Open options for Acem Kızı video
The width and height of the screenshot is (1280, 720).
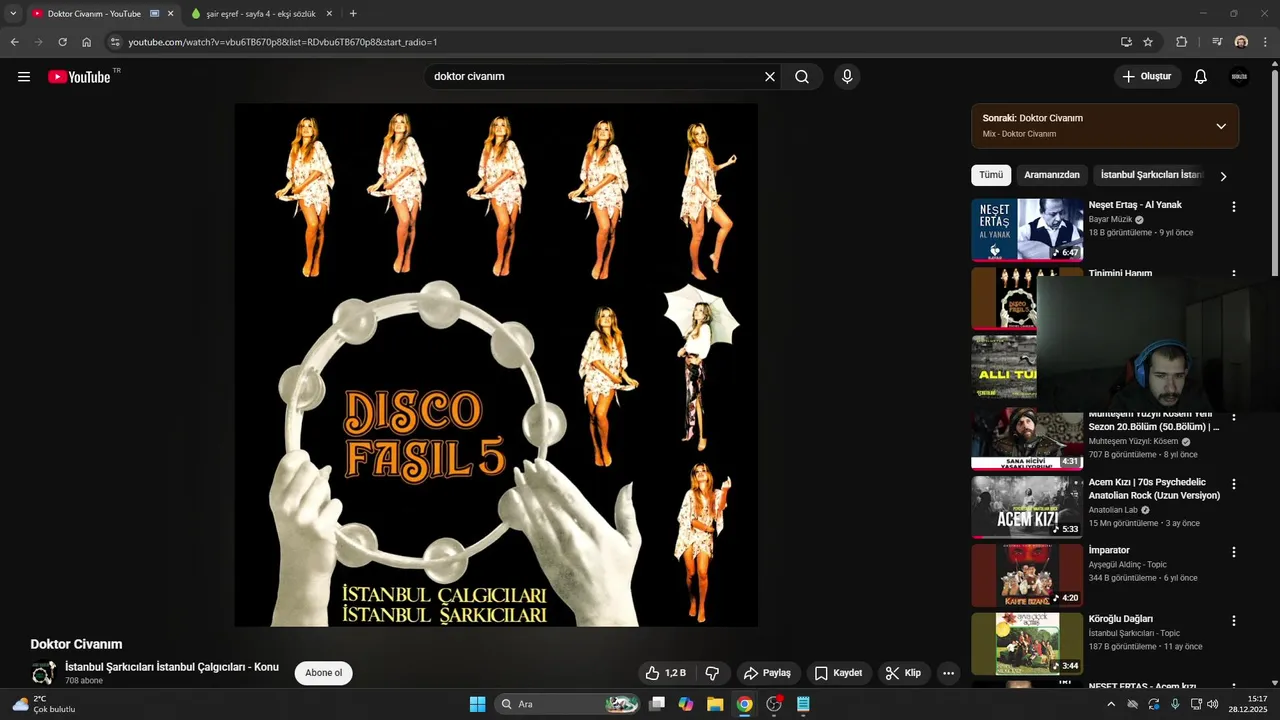tap(1234, 484)
